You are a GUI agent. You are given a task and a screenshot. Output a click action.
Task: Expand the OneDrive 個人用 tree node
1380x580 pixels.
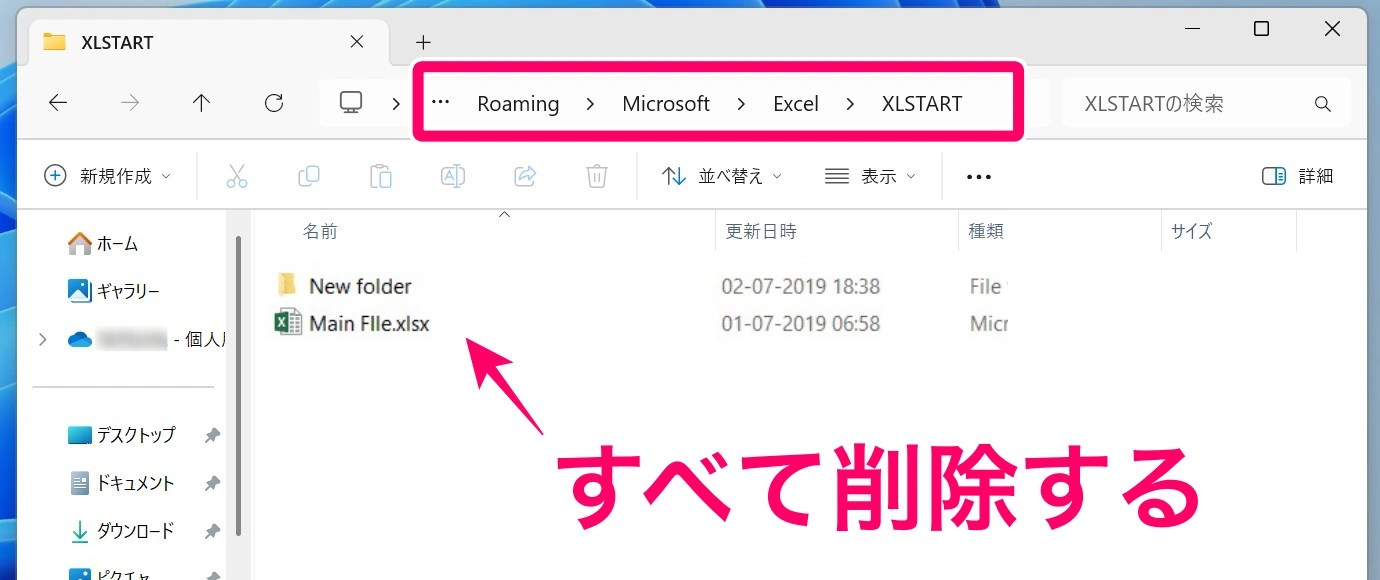tap(42, 340)
